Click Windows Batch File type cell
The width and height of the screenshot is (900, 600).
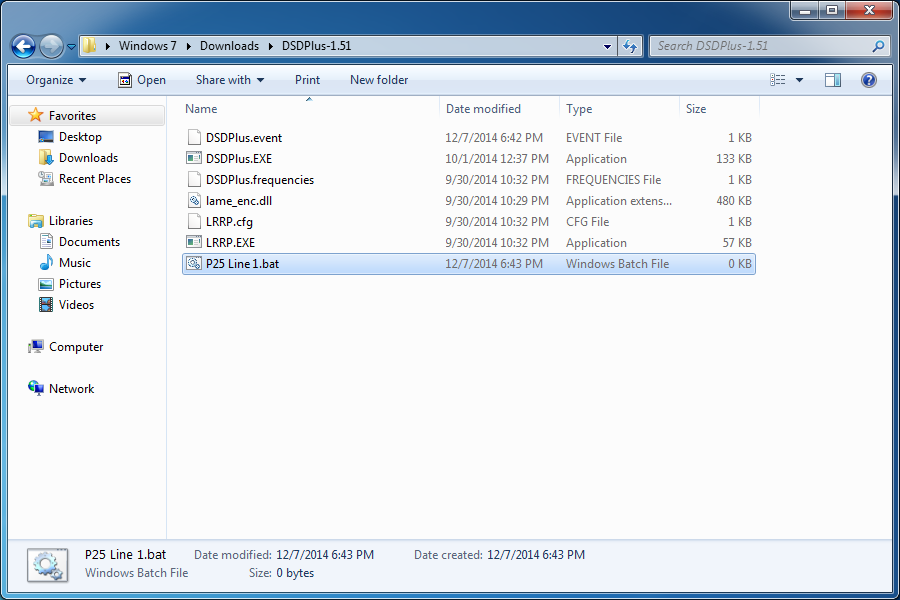click(x=618, y=264)
